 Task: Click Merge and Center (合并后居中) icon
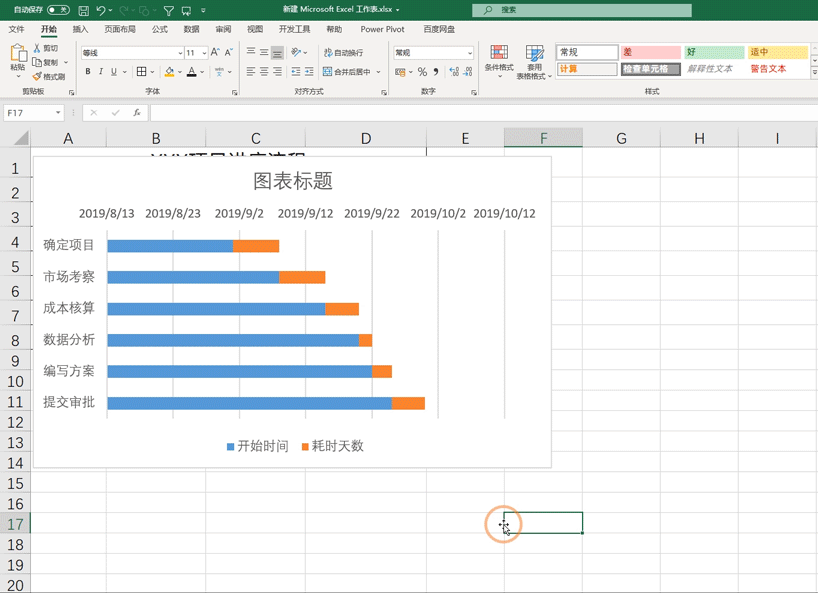pos(328,71)
